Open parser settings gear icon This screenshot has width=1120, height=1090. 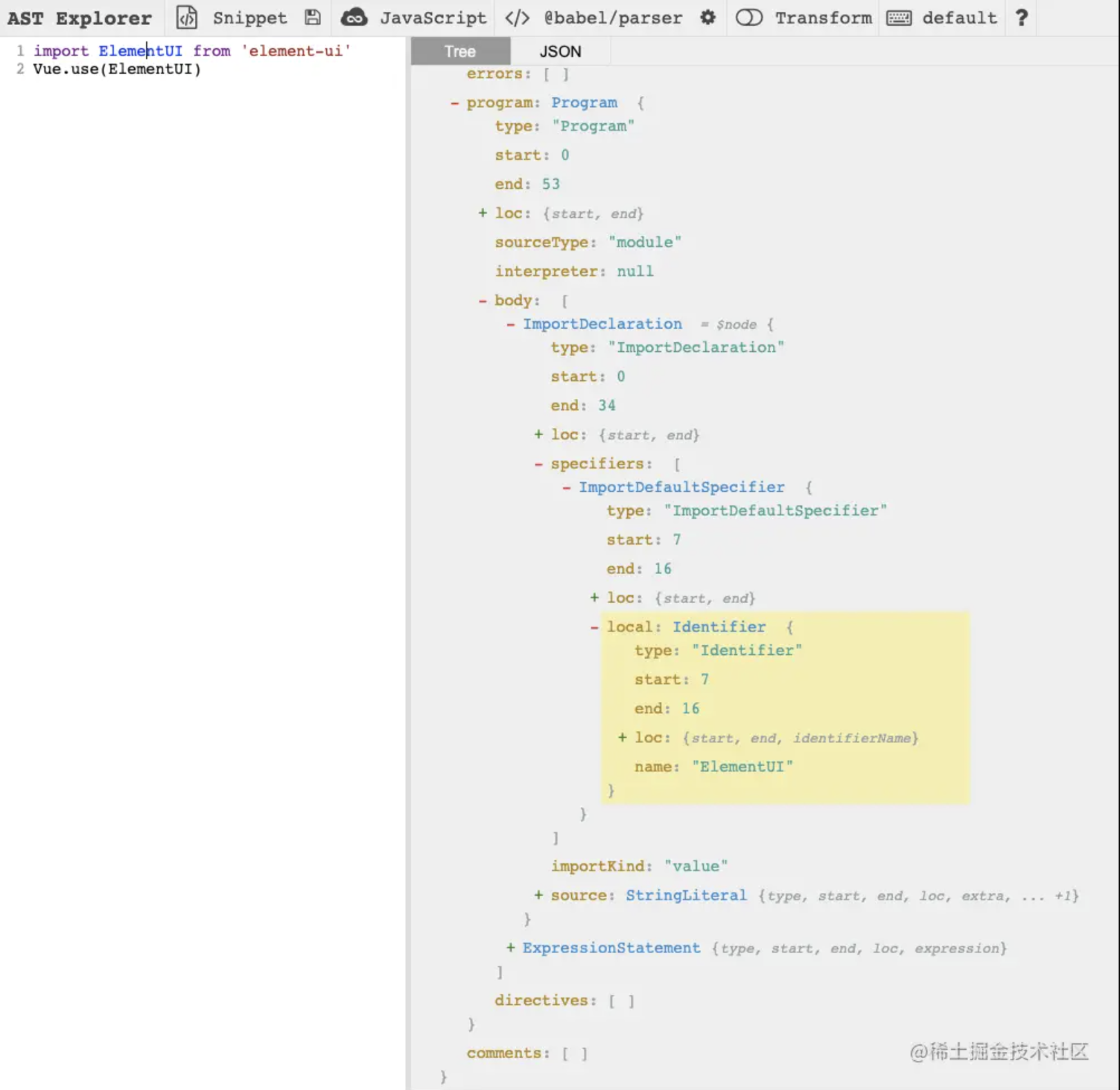[708, 18]
